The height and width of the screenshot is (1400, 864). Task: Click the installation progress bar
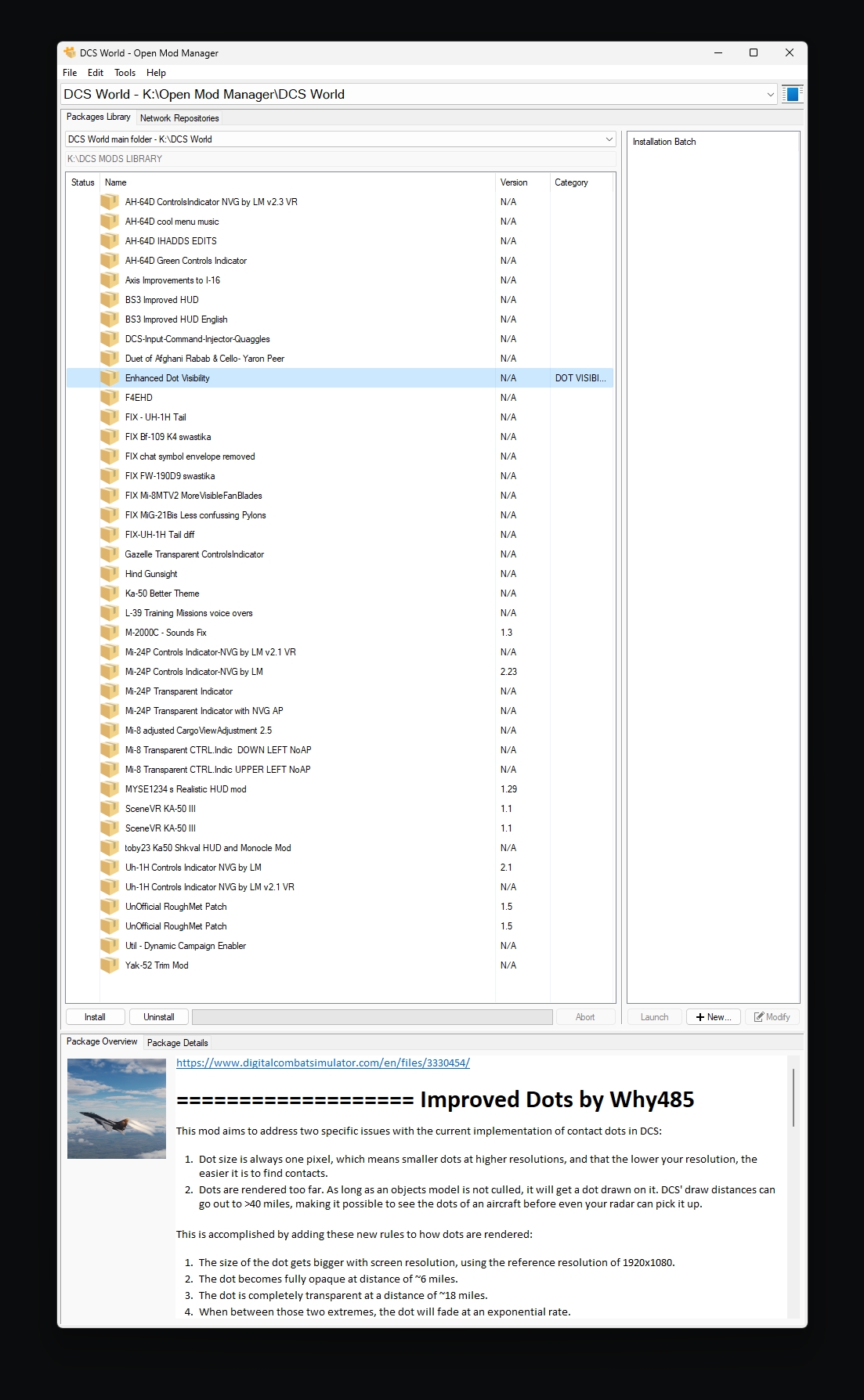372,1016
